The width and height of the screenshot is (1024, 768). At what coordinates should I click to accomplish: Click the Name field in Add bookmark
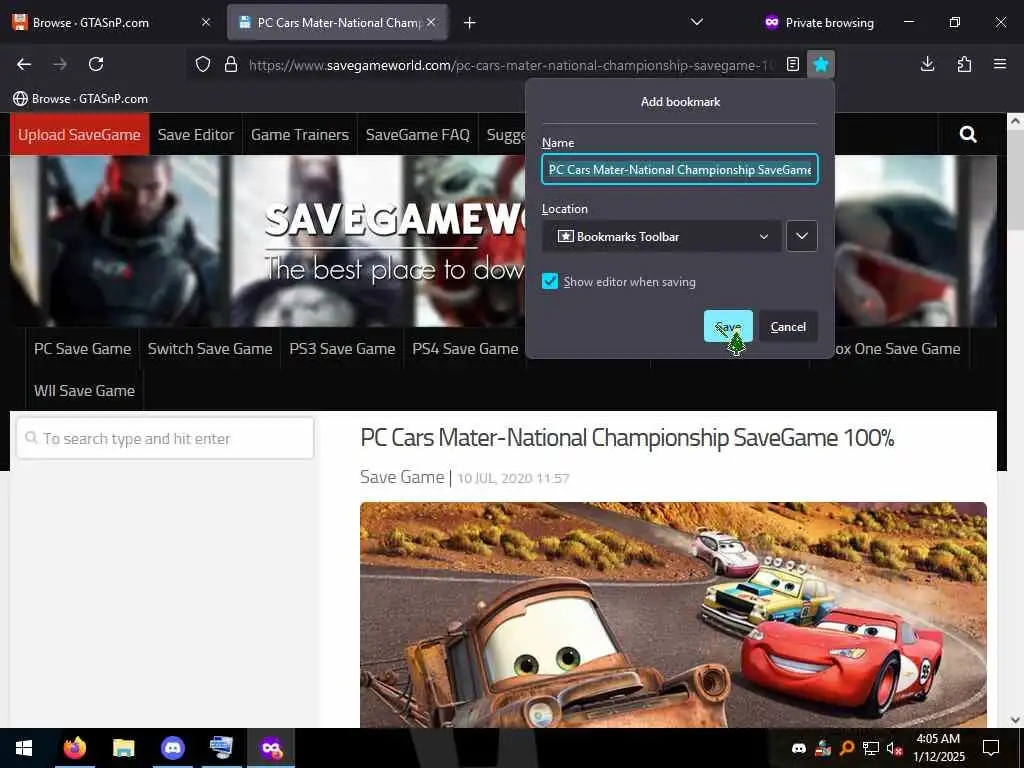click(x=680, y=169)
